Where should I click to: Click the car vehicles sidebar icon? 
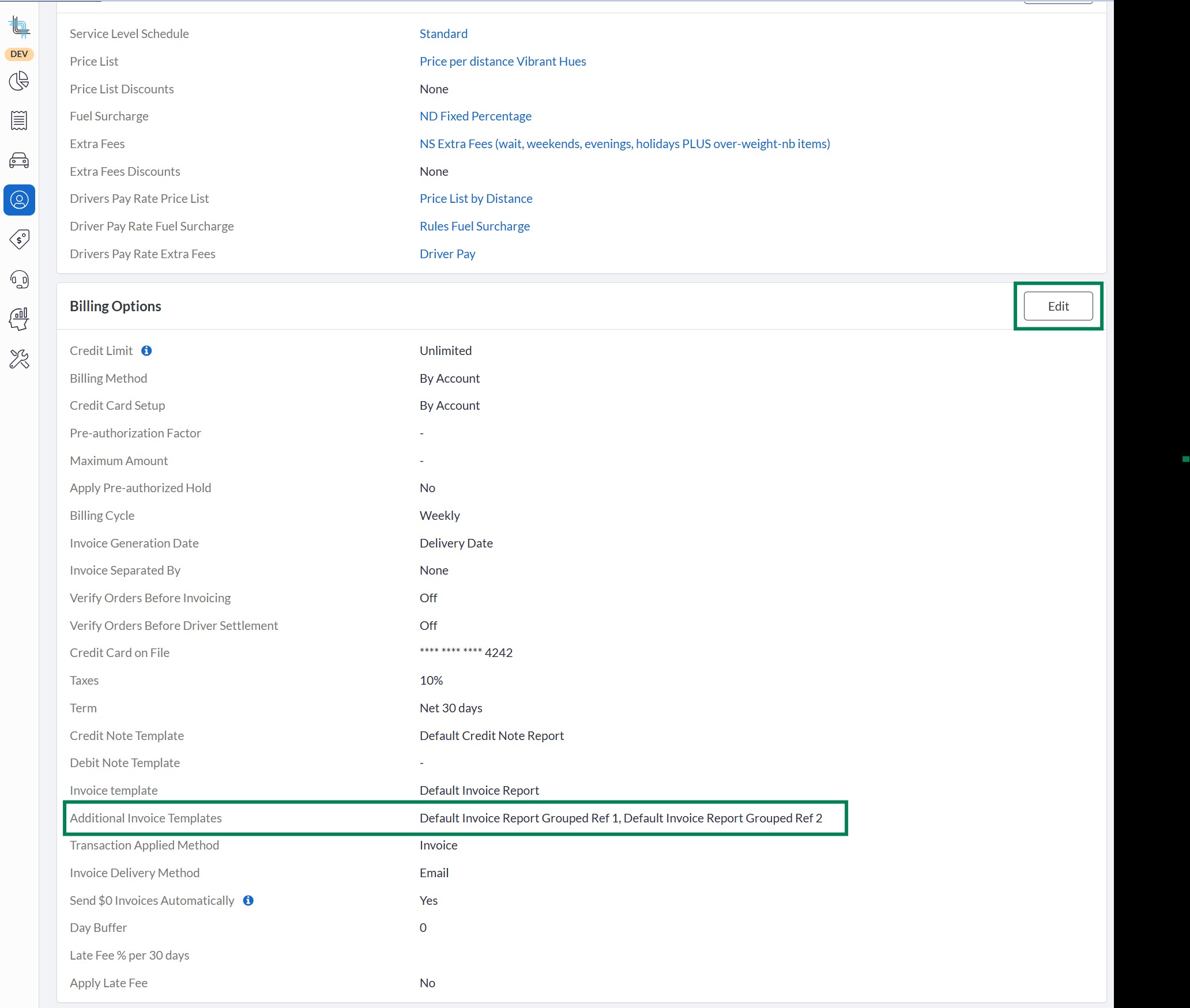[19, 160]
